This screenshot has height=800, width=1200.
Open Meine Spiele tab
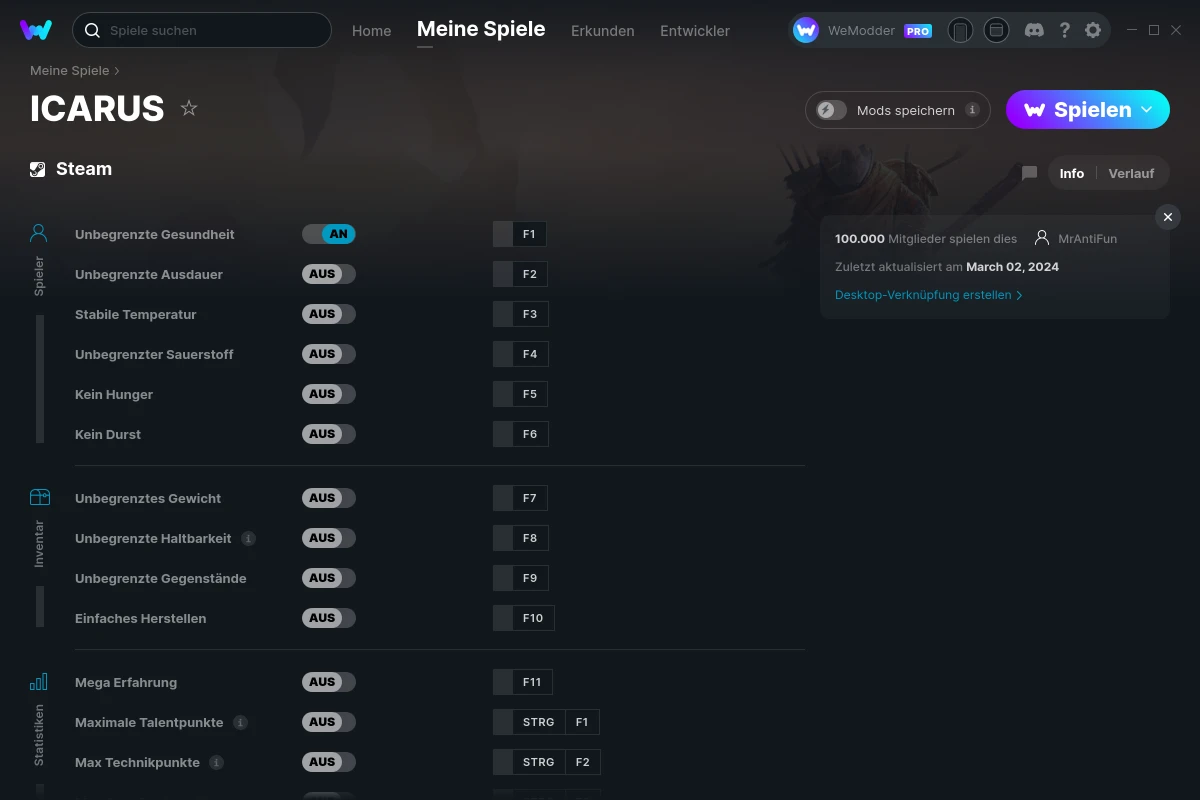click(481, 29)
